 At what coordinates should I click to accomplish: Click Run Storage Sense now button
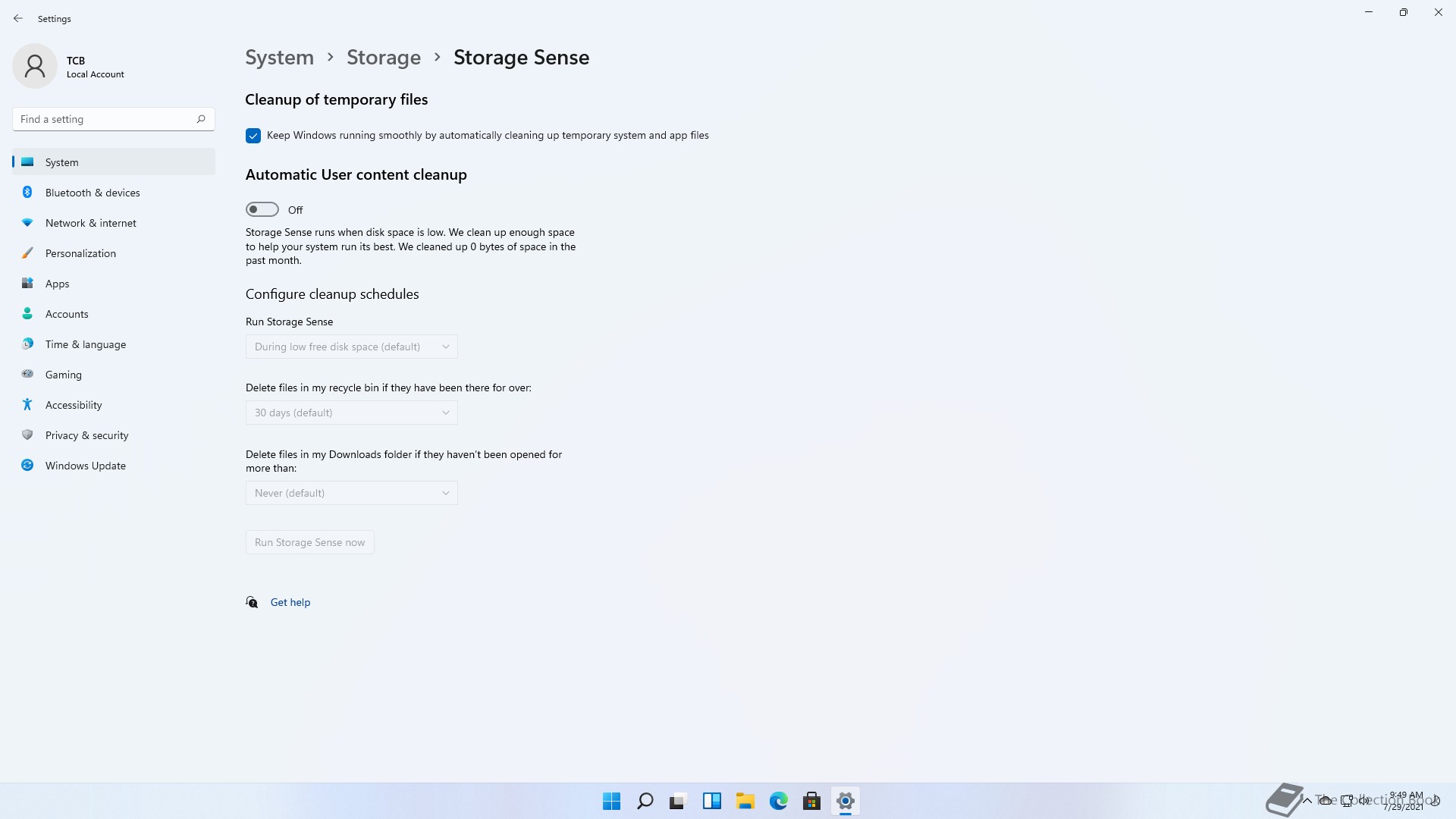tap(309, 542)
